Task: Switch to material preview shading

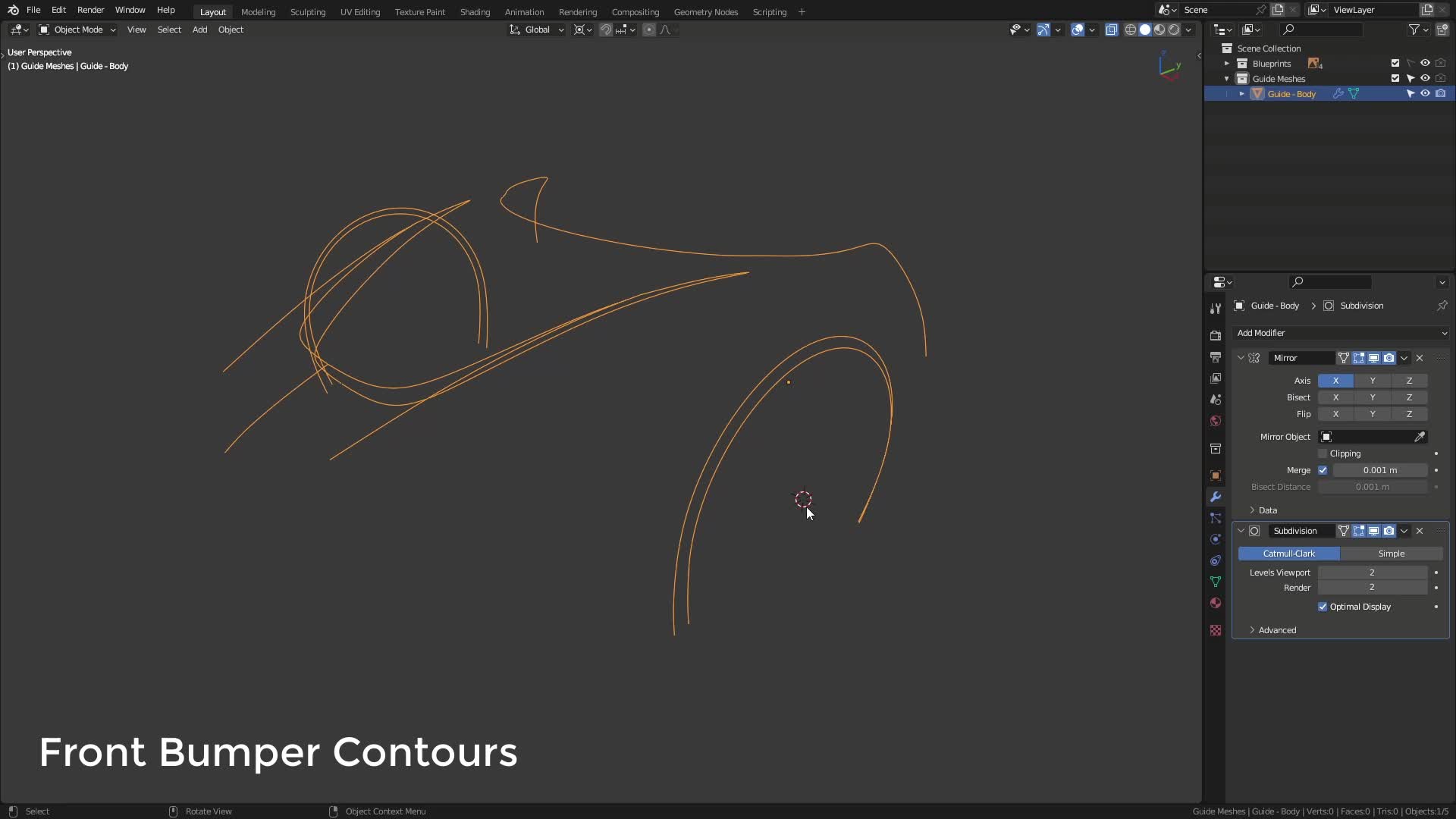Action: click(1159, 30)
